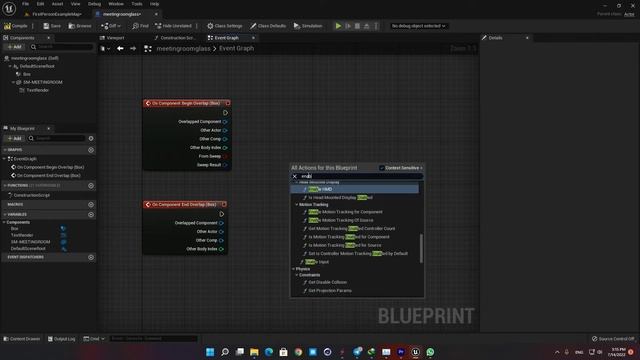Viewport: 640px width, 360px height.
Task: Click the Components panel search field
Action: (x=62, y=47)
